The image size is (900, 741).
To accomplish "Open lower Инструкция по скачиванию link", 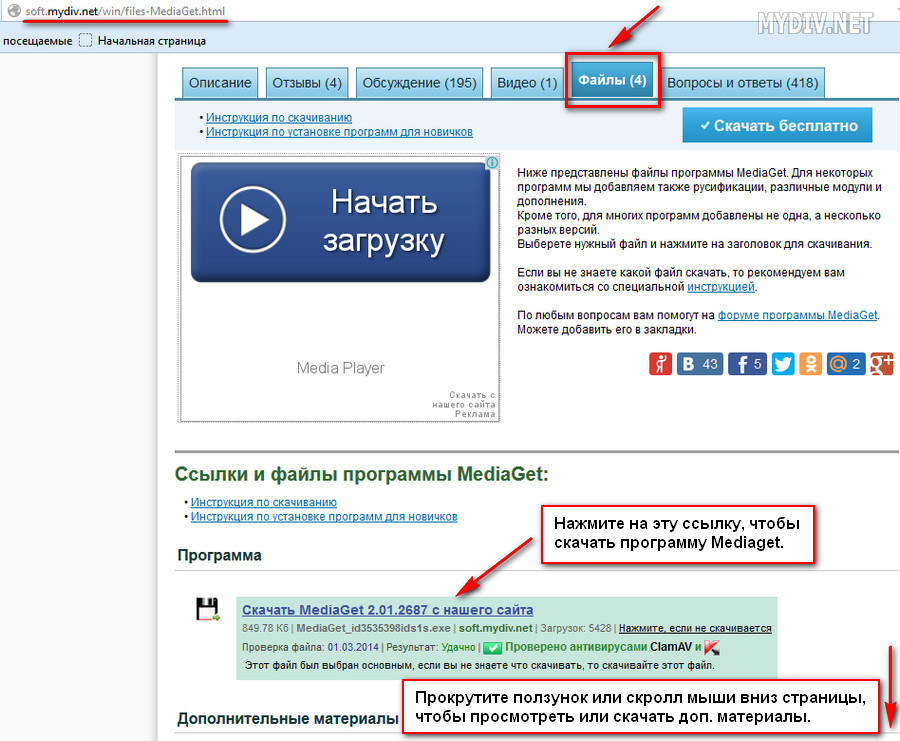I will click(x=263, y=502).
